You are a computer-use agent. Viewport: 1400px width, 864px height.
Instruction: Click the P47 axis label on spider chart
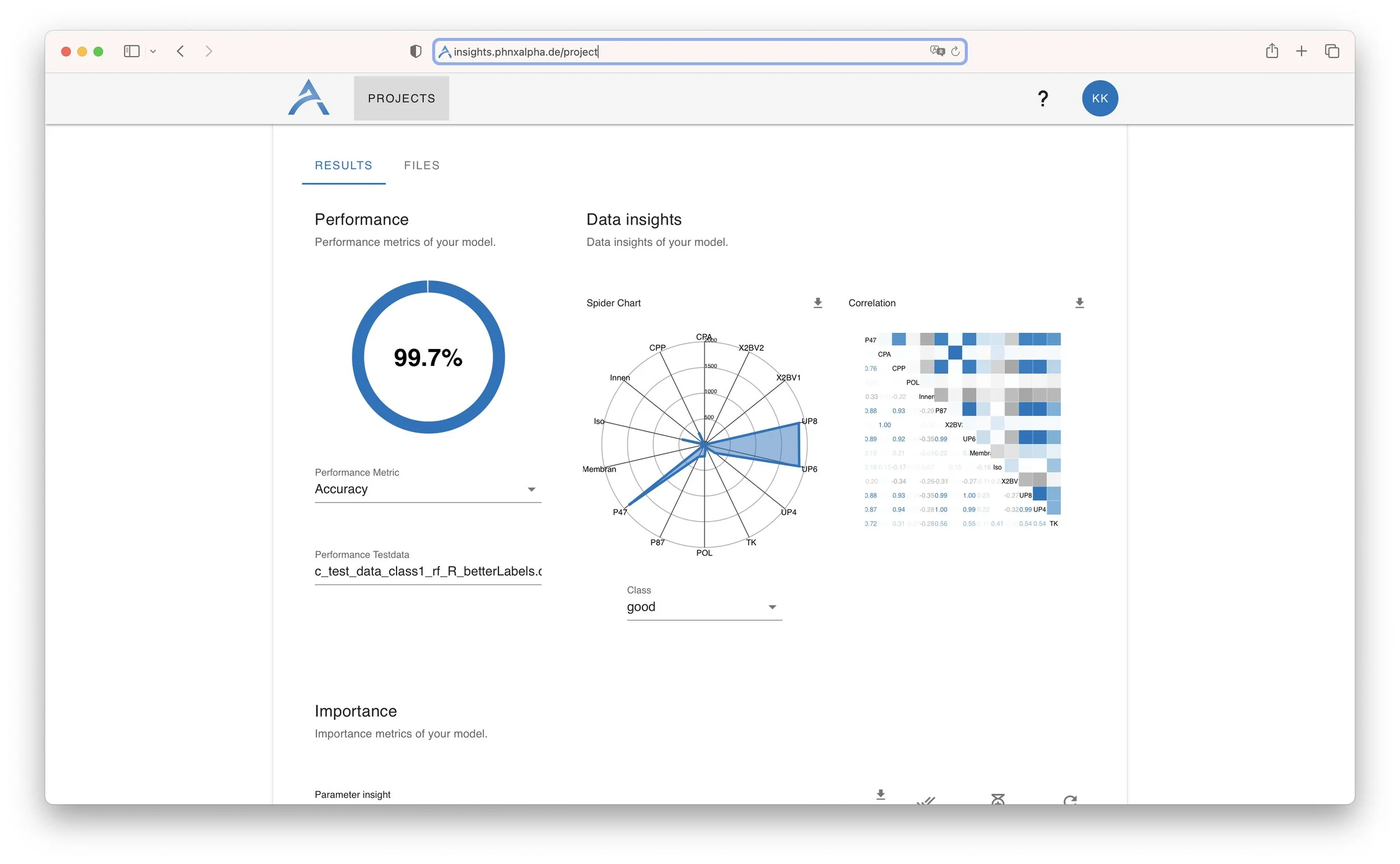coord(619,512)
